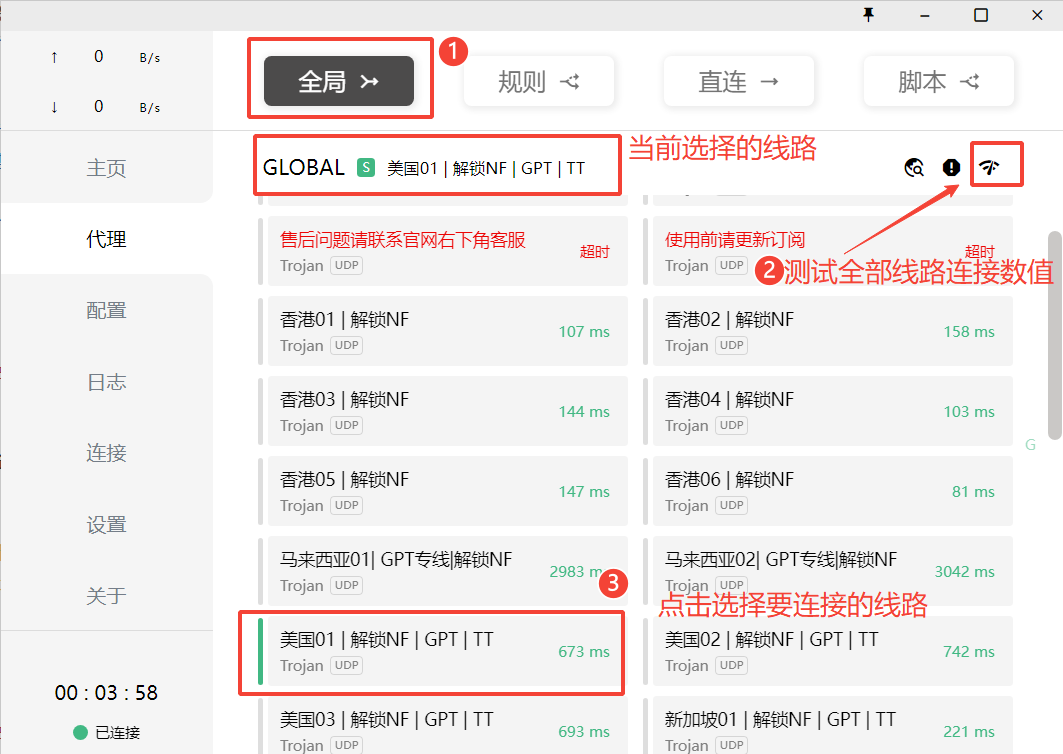
Task: Collapse the GLOBAL proxy group header
Action: click(303, 168)
